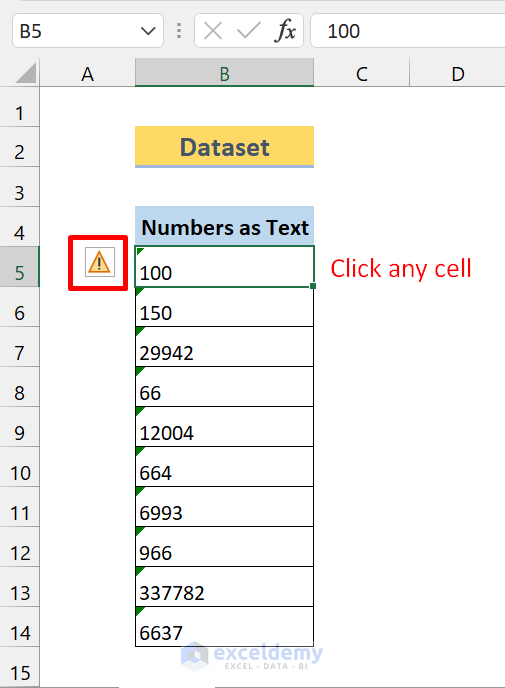Click the Select All corner triangle
The width and height of the screenshot is (505, 688).
pos(27,73)
